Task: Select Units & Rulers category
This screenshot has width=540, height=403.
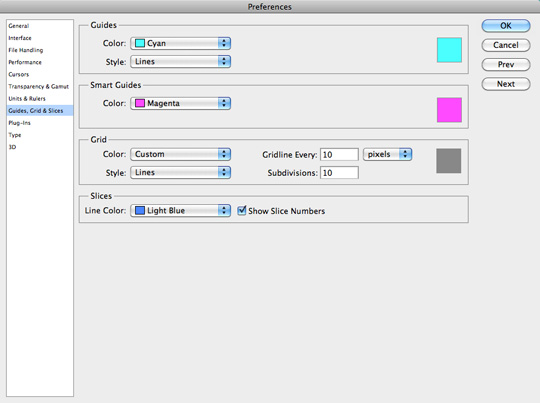Action: click(27, 99)
